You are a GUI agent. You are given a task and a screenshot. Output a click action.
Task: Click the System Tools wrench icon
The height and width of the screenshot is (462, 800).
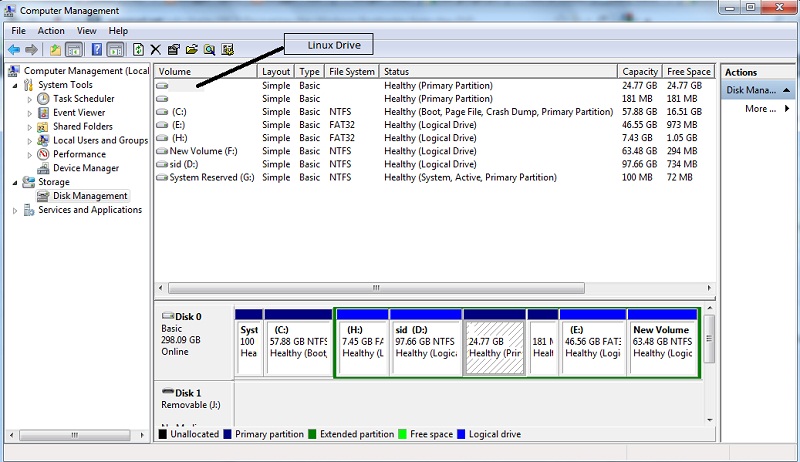29,85
